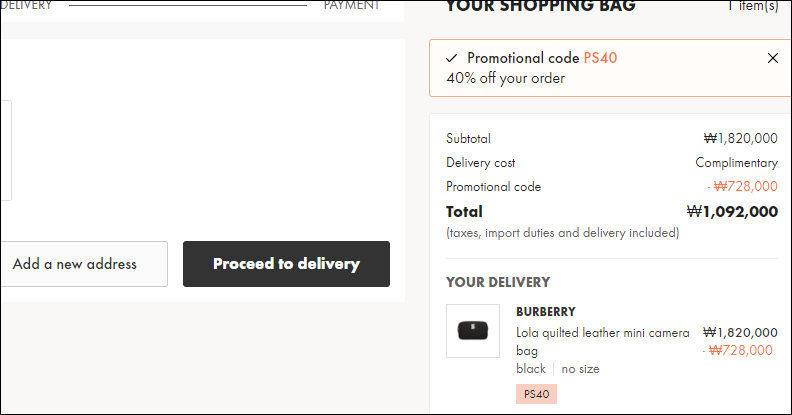
Task: Click the YOUR SHOPPING BAG heading
Action: [x=540, y=7]
